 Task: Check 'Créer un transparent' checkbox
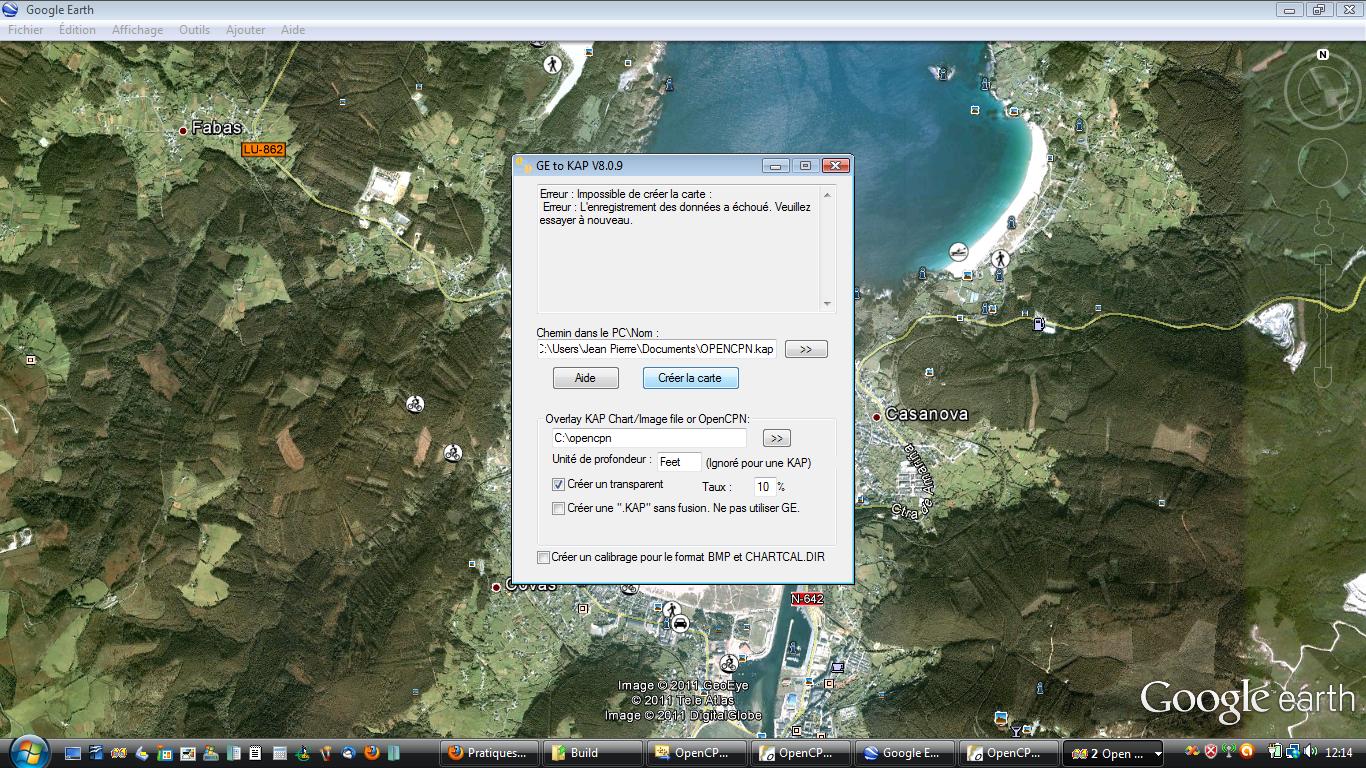tap(558, 484)
